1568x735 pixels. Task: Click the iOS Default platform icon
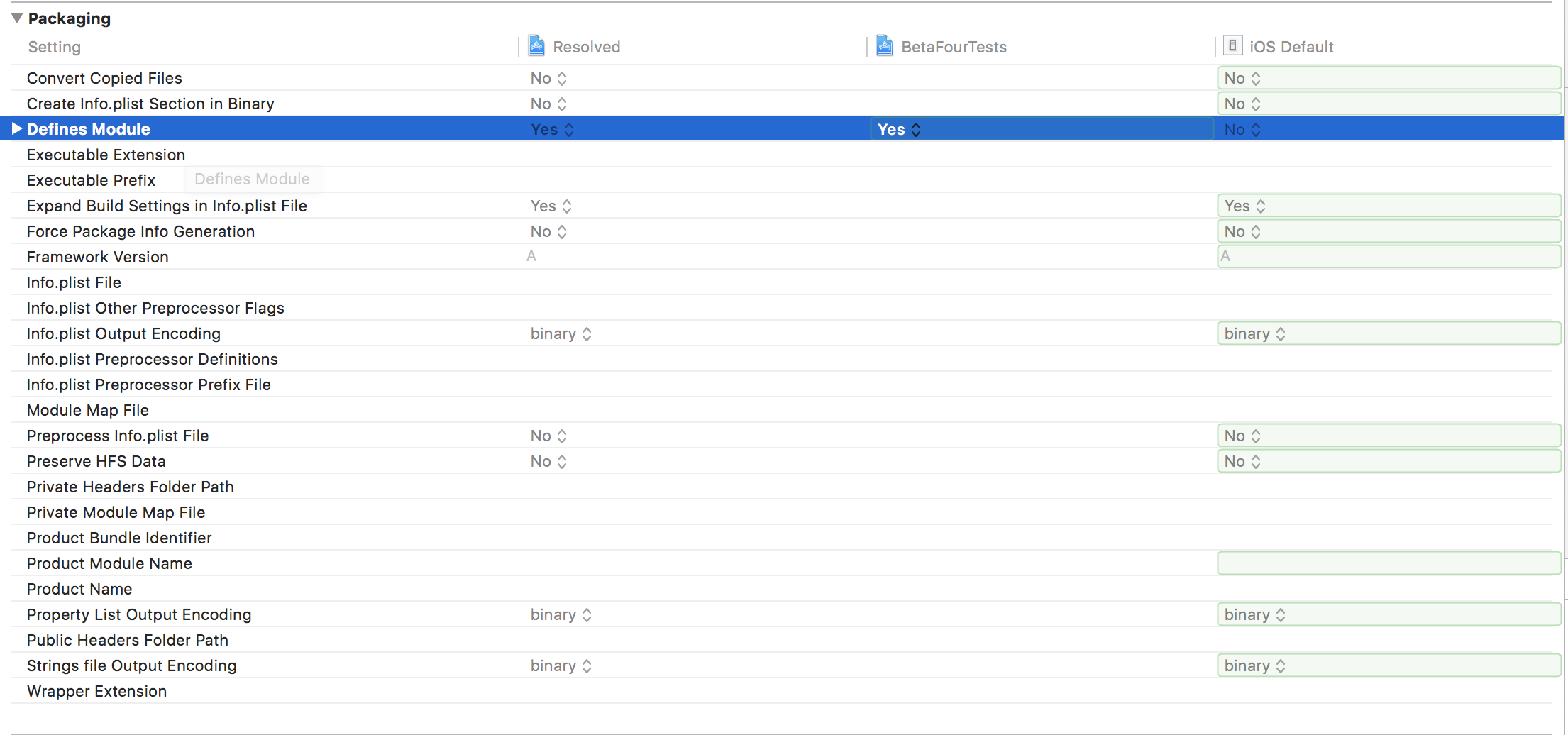point(1233,46)
